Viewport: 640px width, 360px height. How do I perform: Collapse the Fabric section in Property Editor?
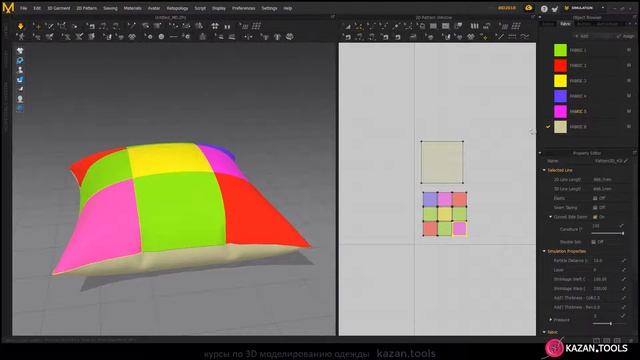coord(544,332)
